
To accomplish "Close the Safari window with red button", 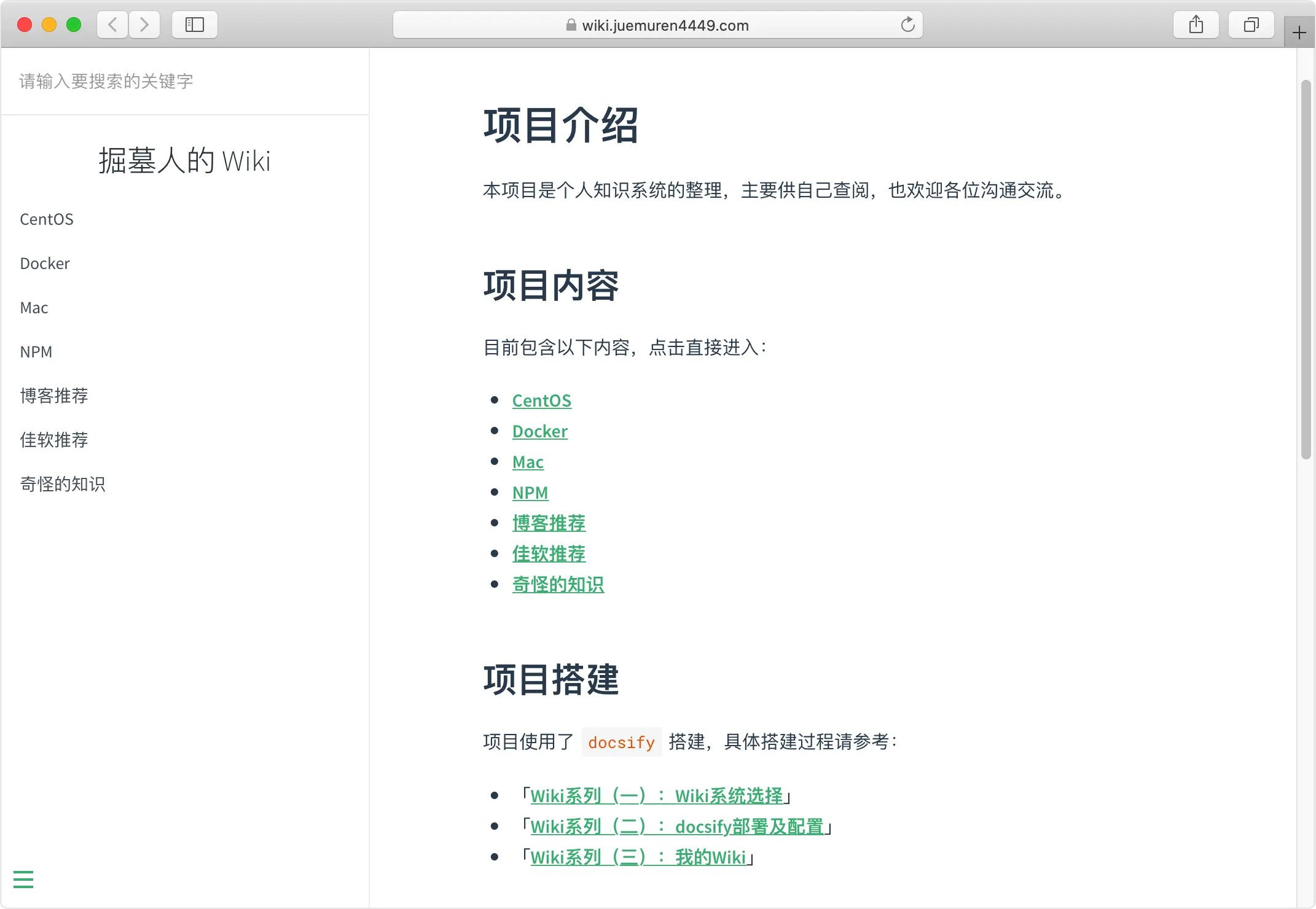I will (x=25, y=25).
